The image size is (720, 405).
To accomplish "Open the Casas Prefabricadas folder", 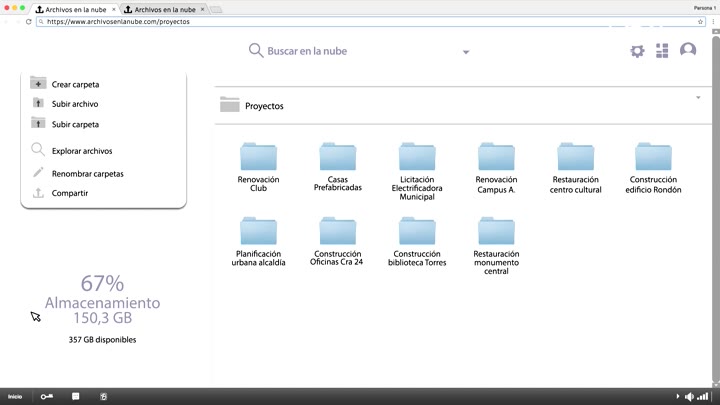I will click(338, 158).
